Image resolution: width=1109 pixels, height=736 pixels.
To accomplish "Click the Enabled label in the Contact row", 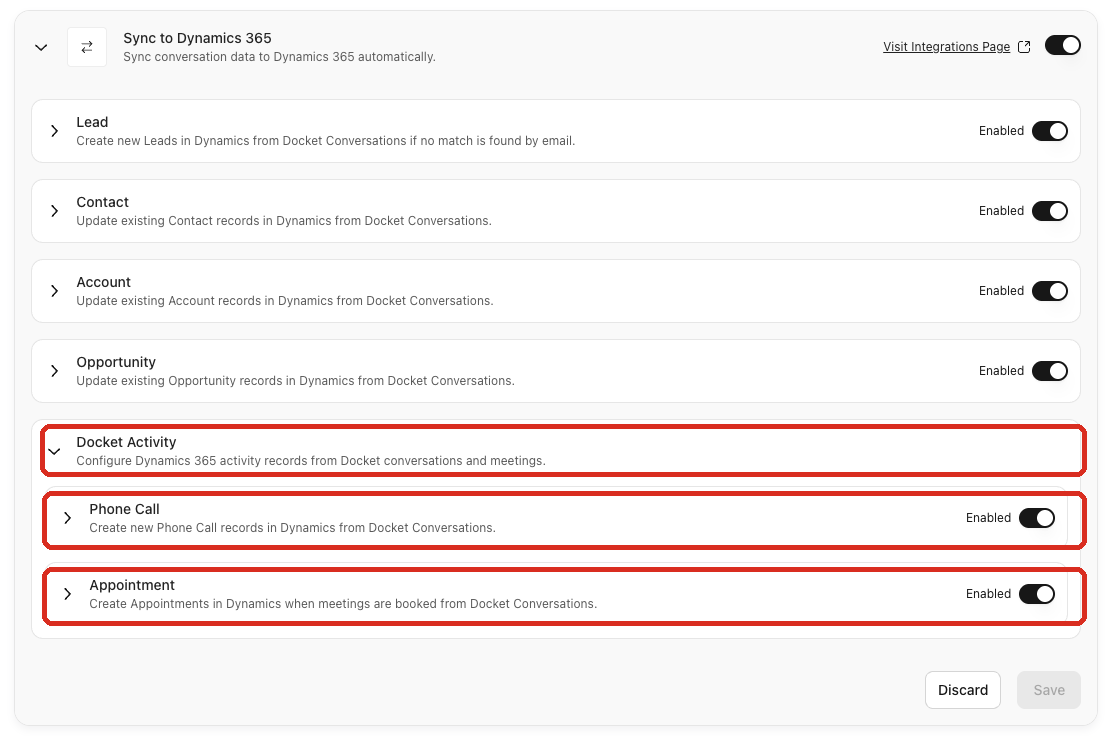I will pyautogui.click(x=1001, y=211).
